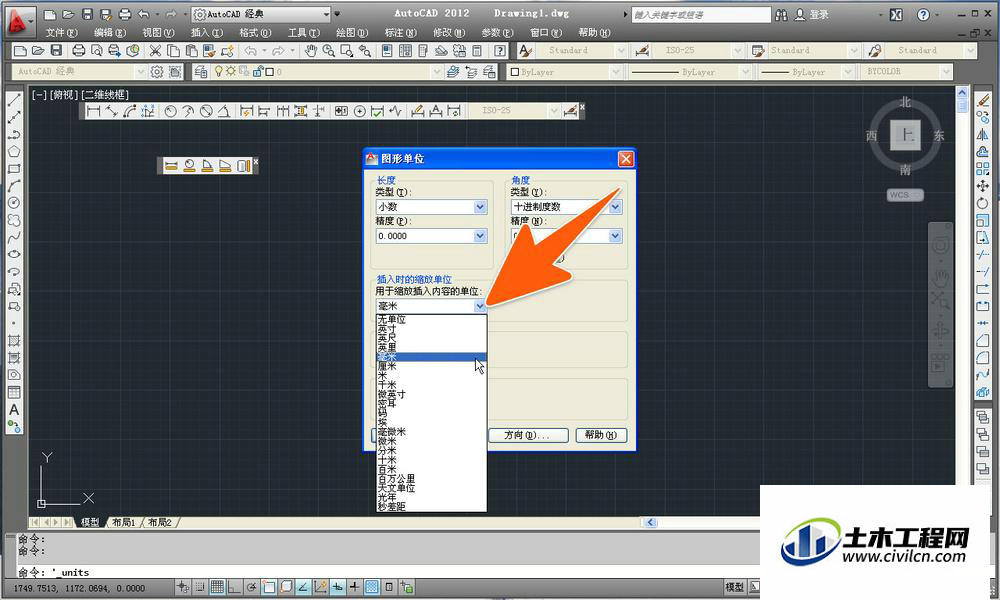
Task: Open the Layer Properties Manager icon
Action: pyautogui.click(x=200, y=72)
